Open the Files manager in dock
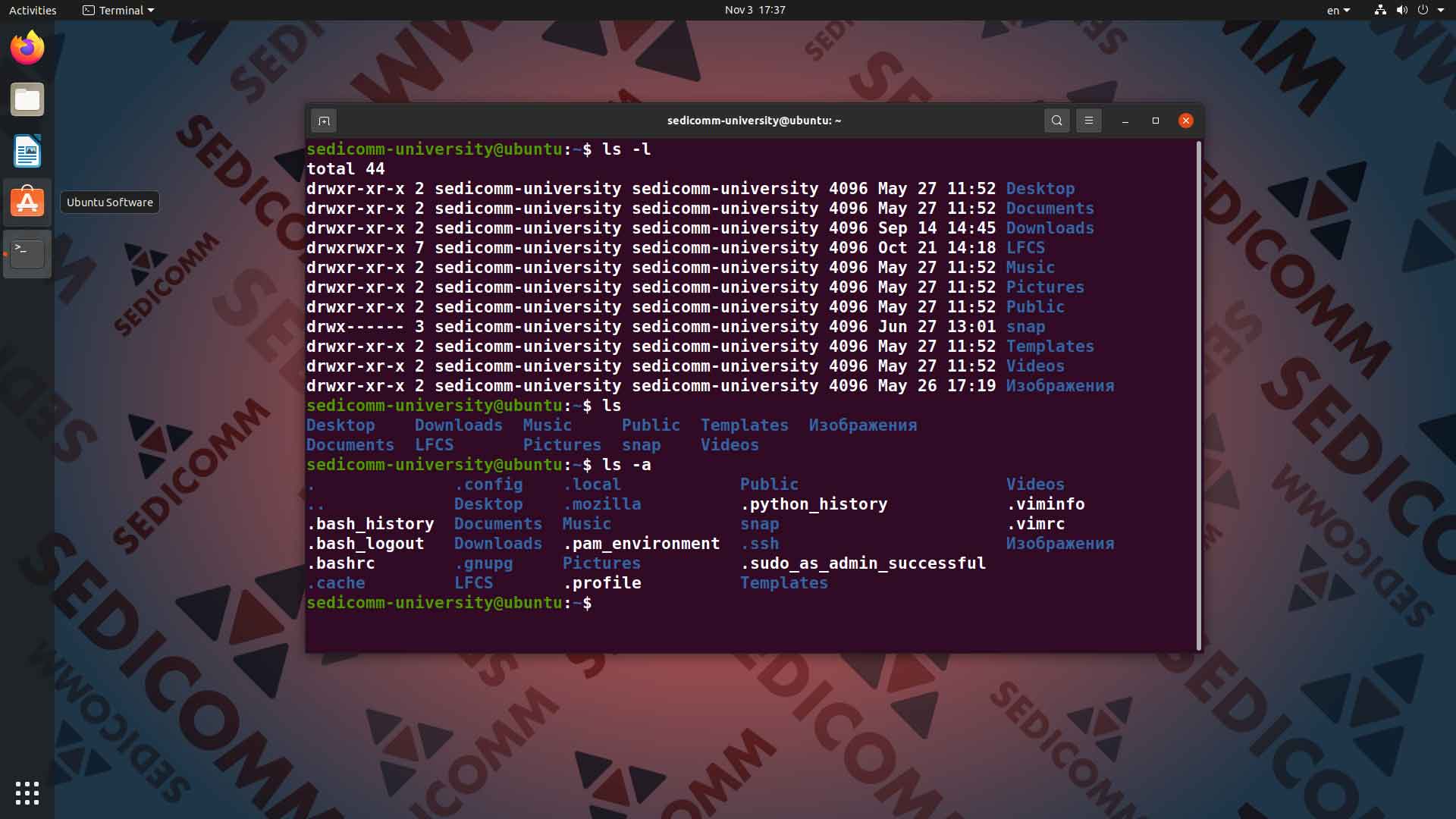 [x=27, y=99]
